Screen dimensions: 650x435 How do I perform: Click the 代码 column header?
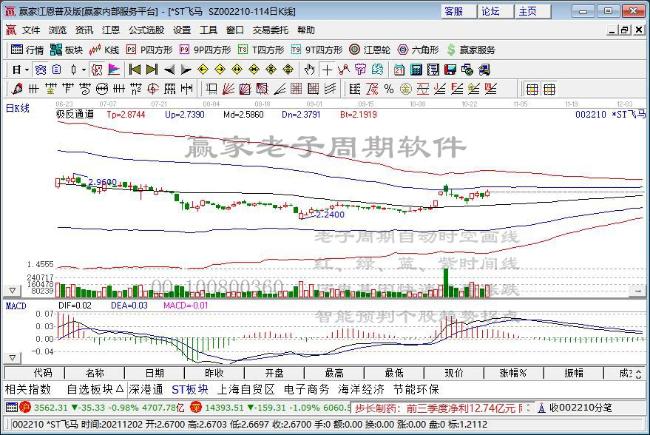coord(34,373)
